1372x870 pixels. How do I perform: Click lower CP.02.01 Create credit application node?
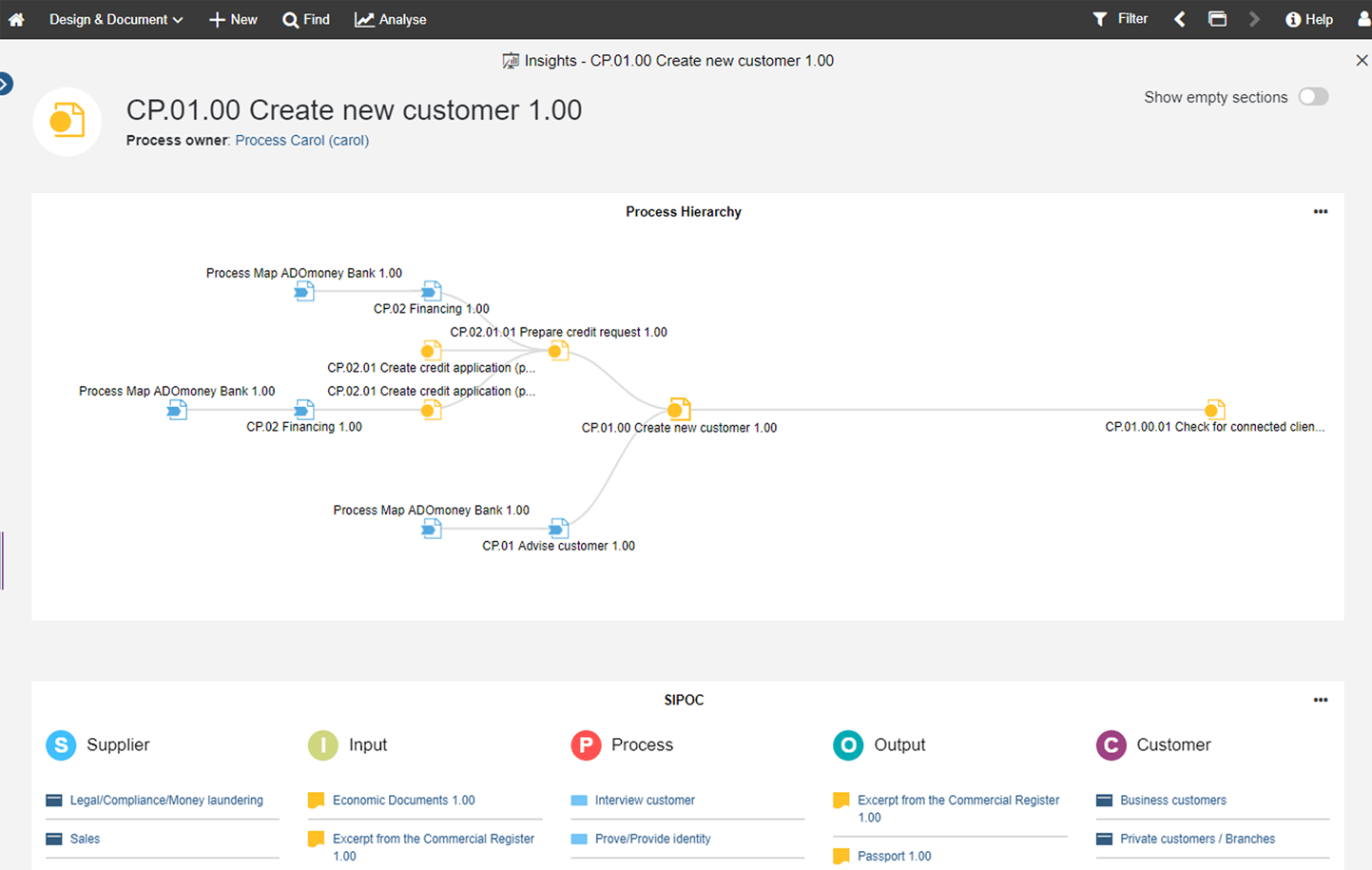click(431, 410)
